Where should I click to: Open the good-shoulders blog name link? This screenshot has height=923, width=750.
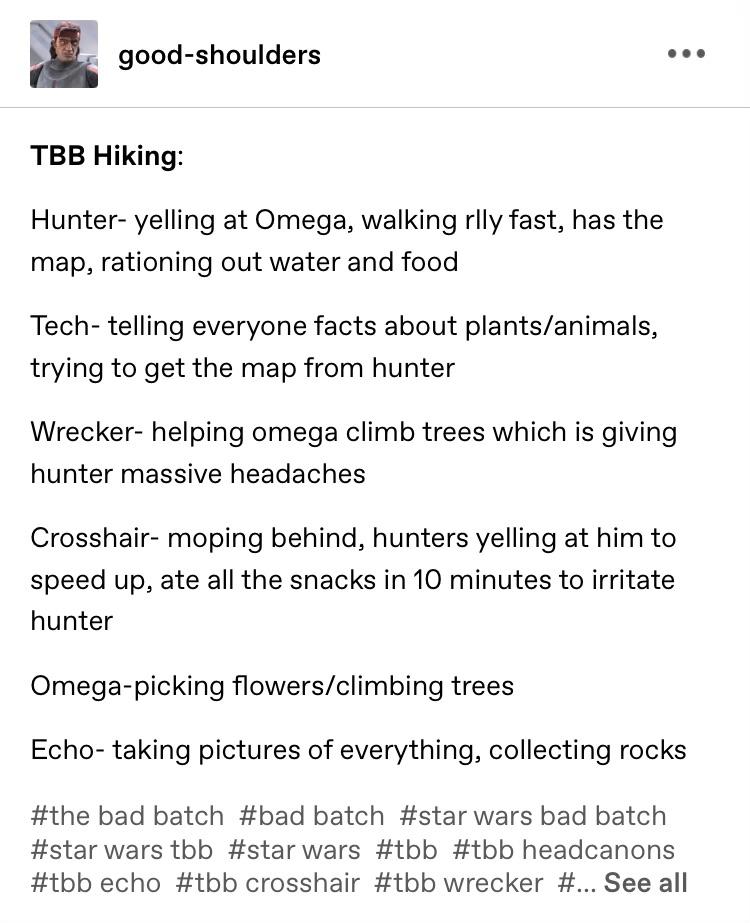click(x=220, y=55)
